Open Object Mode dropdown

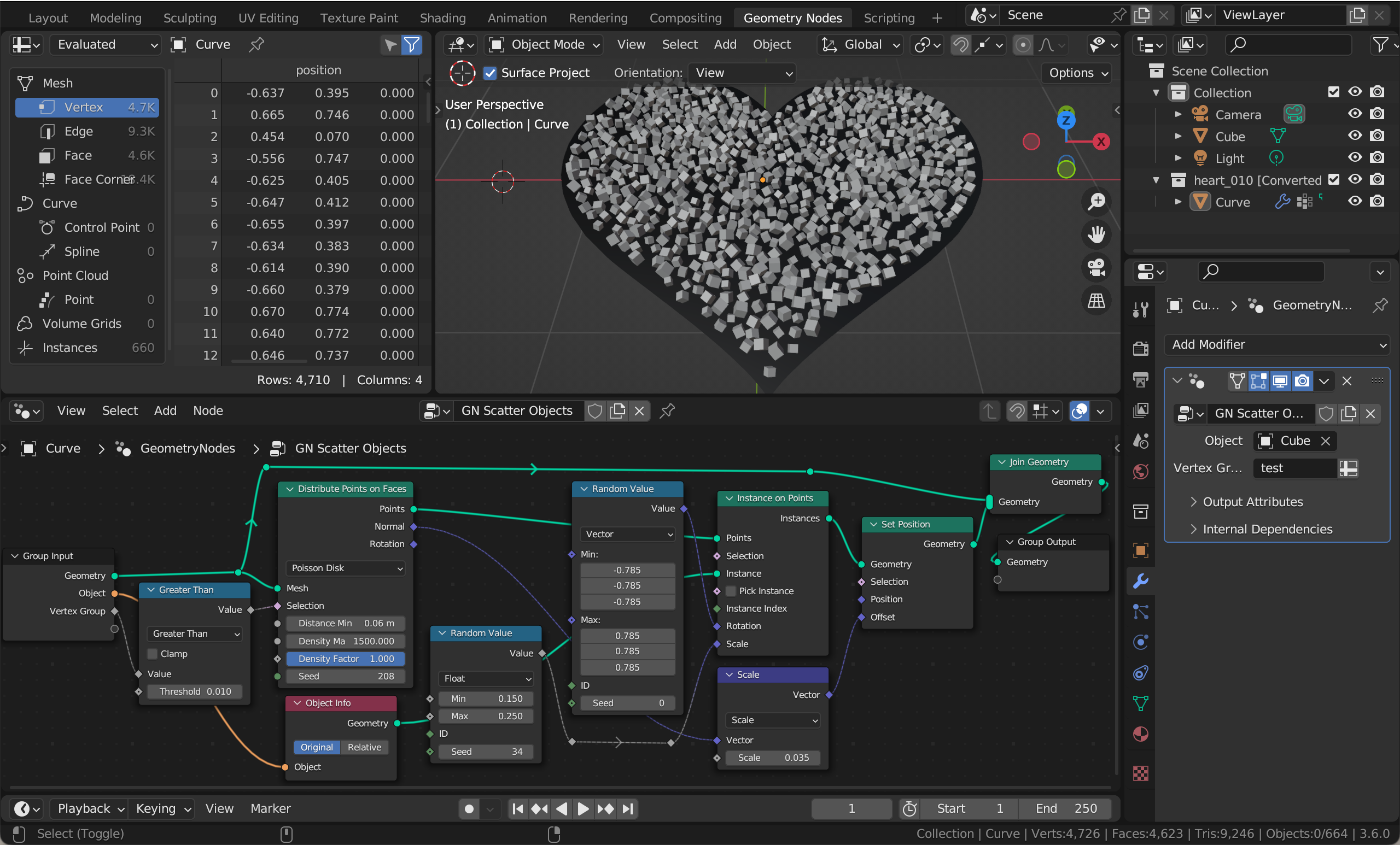click(x=543, y=44)
